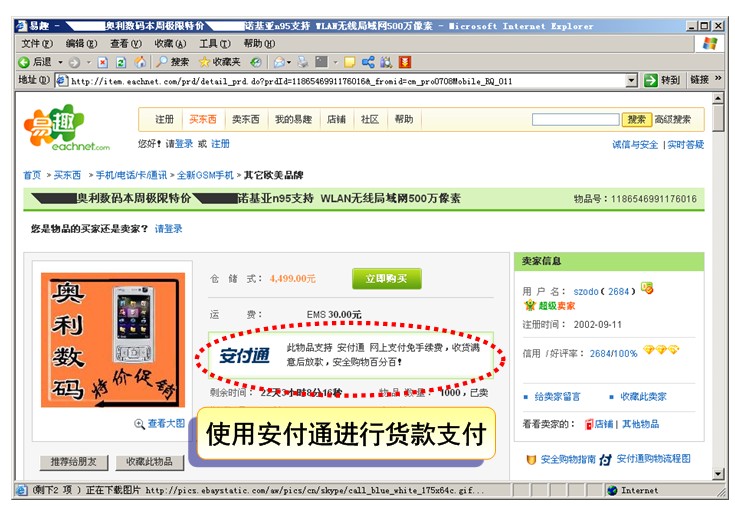Click the seller badge icon next to 2684
Screen dimensions: 735x507
(647, 288)
